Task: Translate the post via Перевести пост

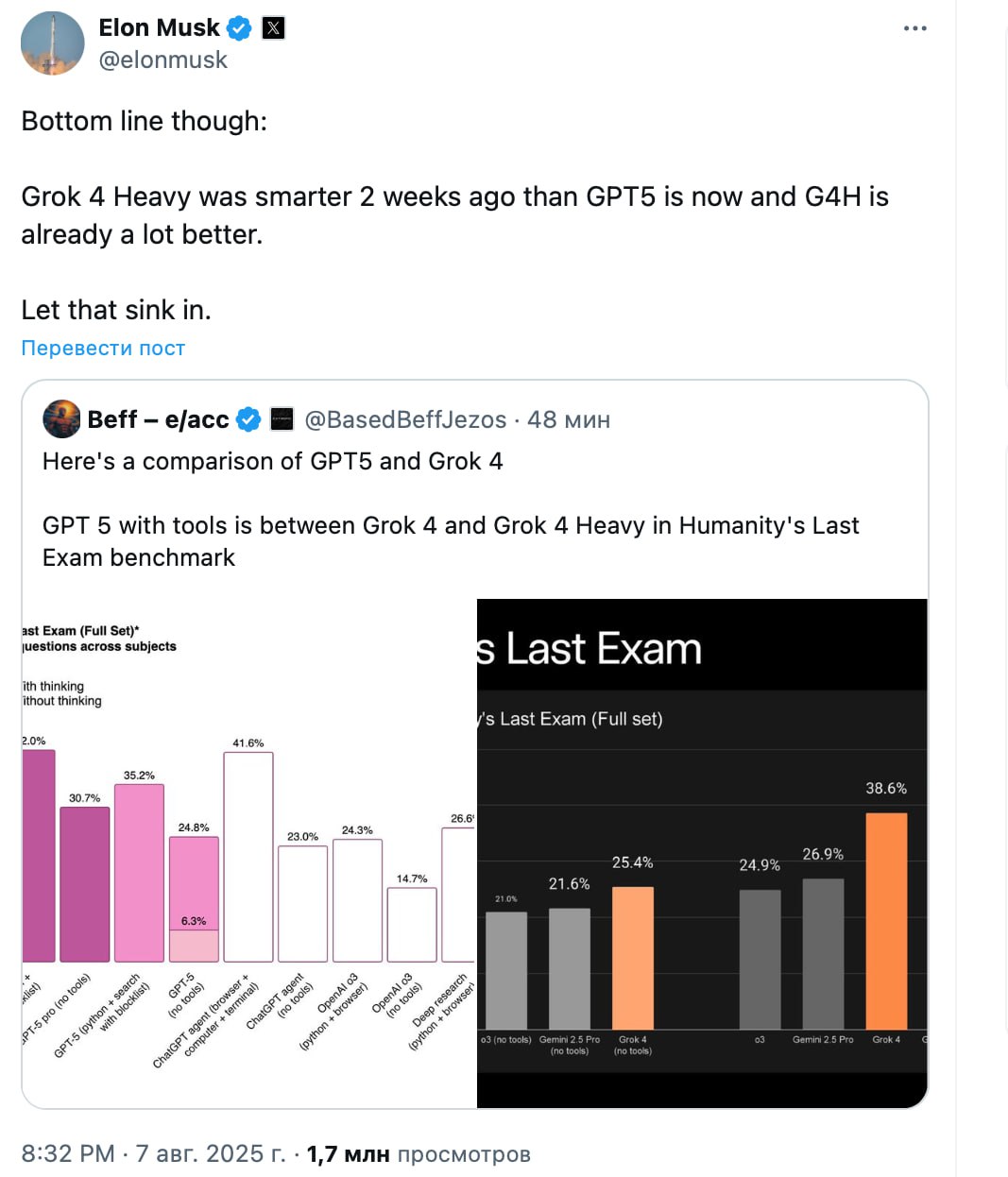Action: pyautogui.click(x=103, y=349)
